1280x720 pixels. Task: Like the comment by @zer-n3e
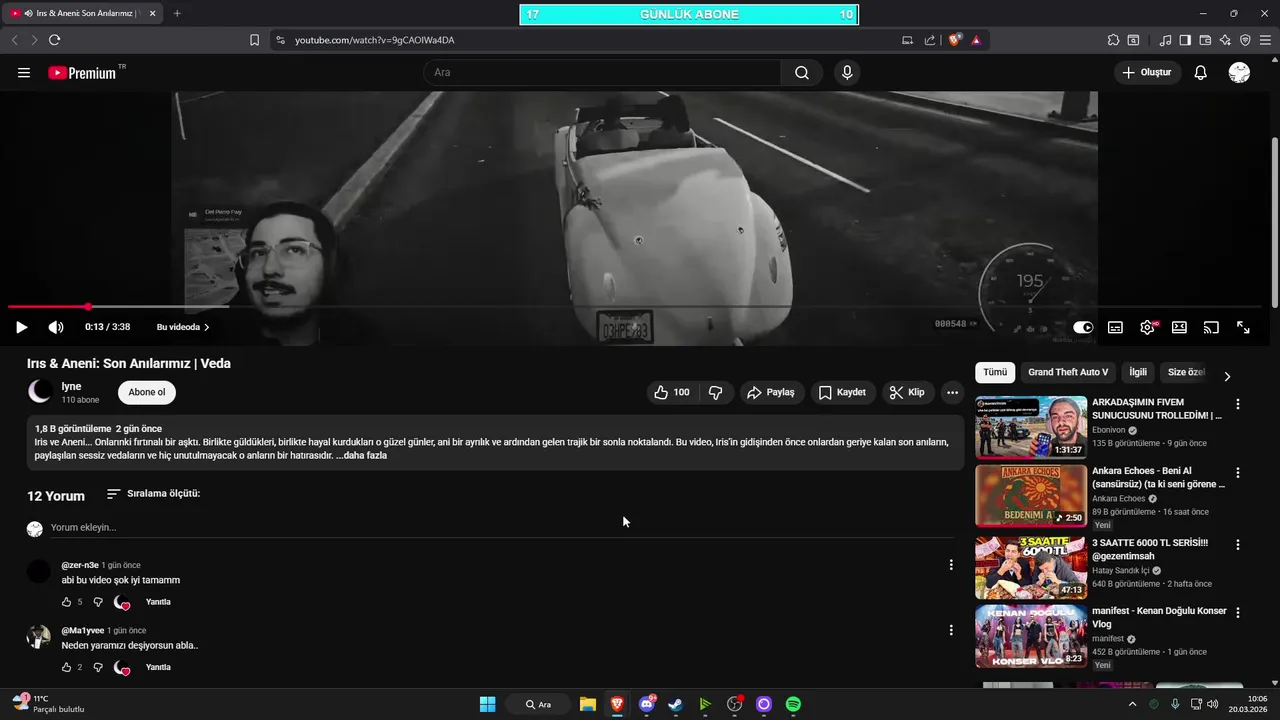67,602
